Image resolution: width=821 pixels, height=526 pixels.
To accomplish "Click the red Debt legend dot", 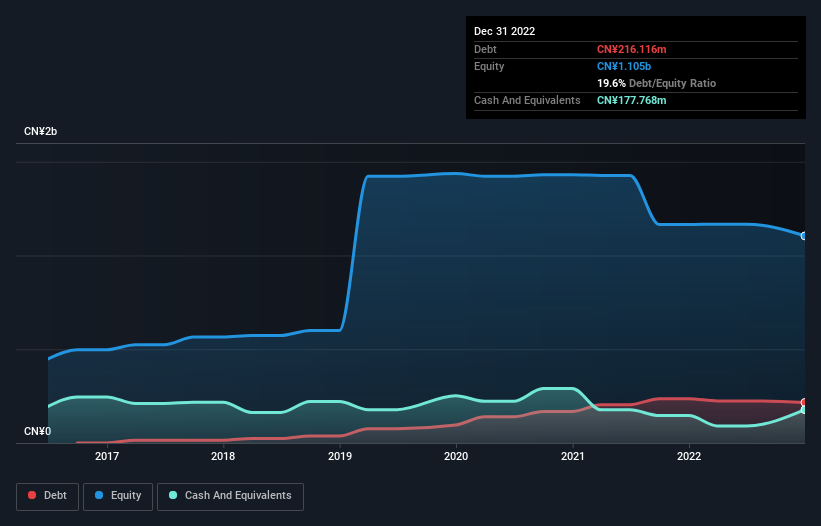I will pyautogui.click(x=32, y=495).
